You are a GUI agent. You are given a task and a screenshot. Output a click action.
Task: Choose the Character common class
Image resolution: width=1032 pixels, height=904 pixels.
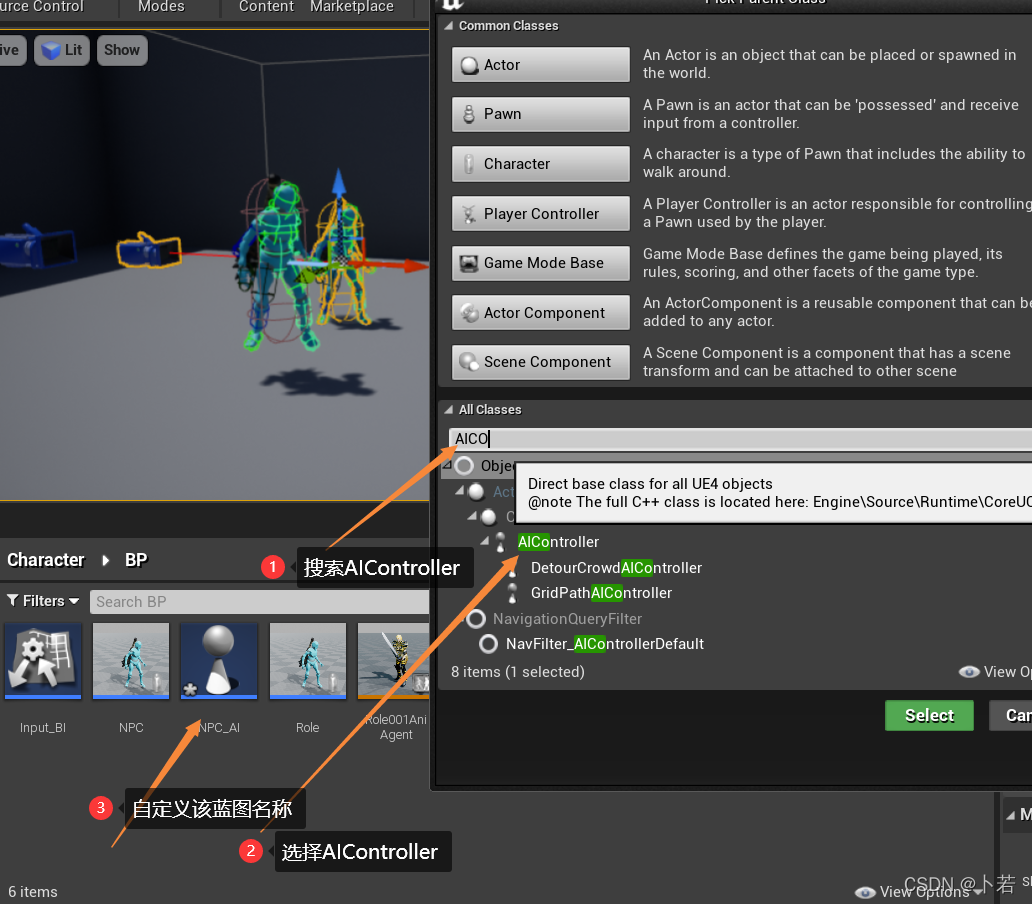(540, 164)
